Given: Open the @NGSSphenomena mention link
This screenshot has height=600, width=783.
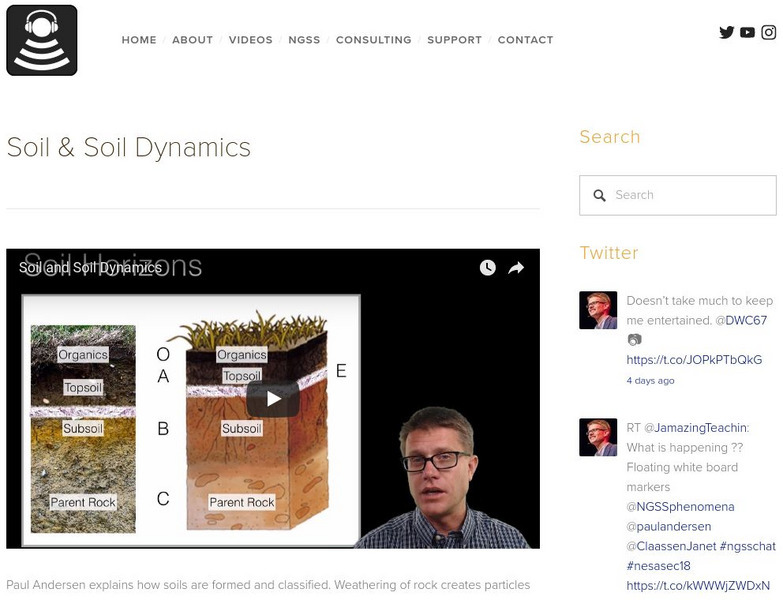Looking at the screenshot, I should point(680,507).
